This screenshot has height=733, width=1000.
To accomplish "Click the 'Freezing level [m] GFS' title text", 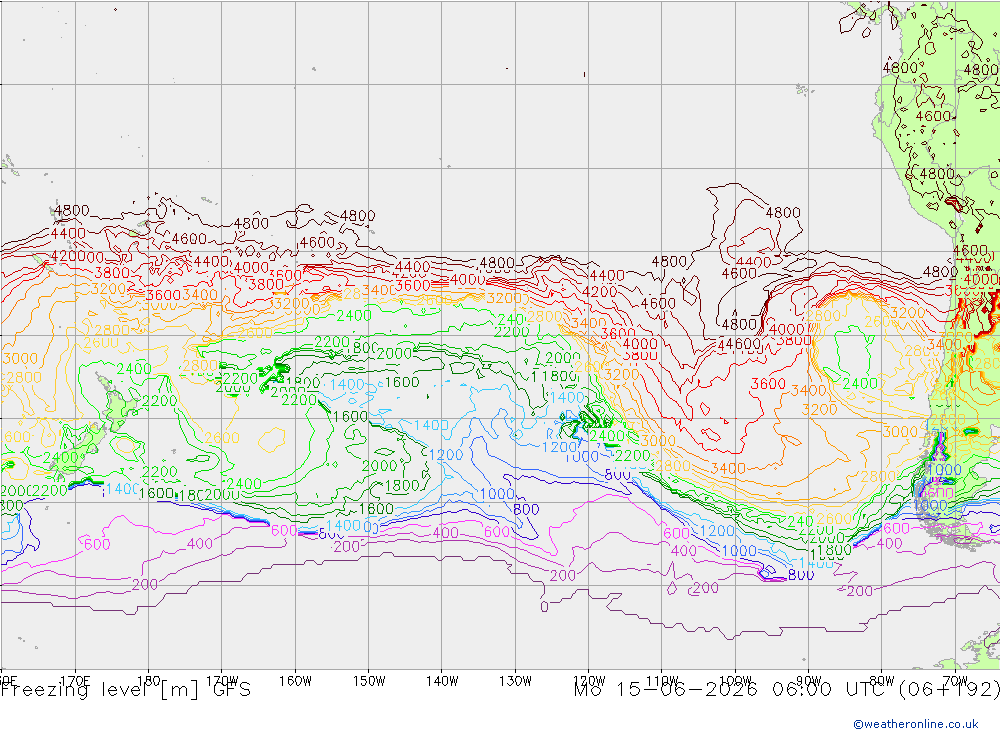I will pos(126,690).
